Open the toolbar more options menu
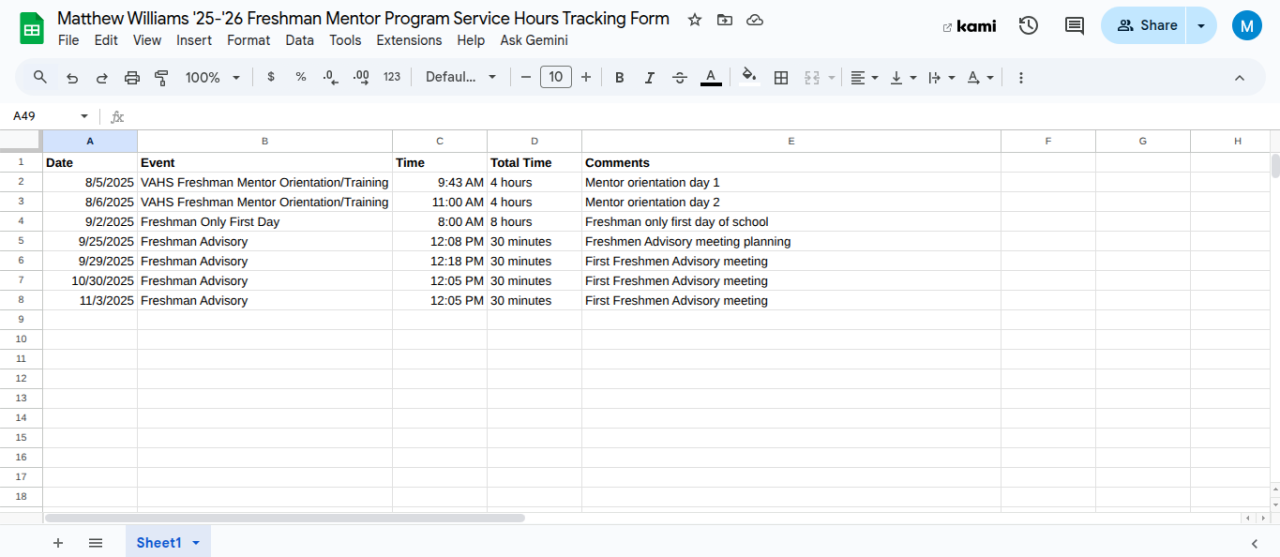1280x557 pixels. point(1021,77)
